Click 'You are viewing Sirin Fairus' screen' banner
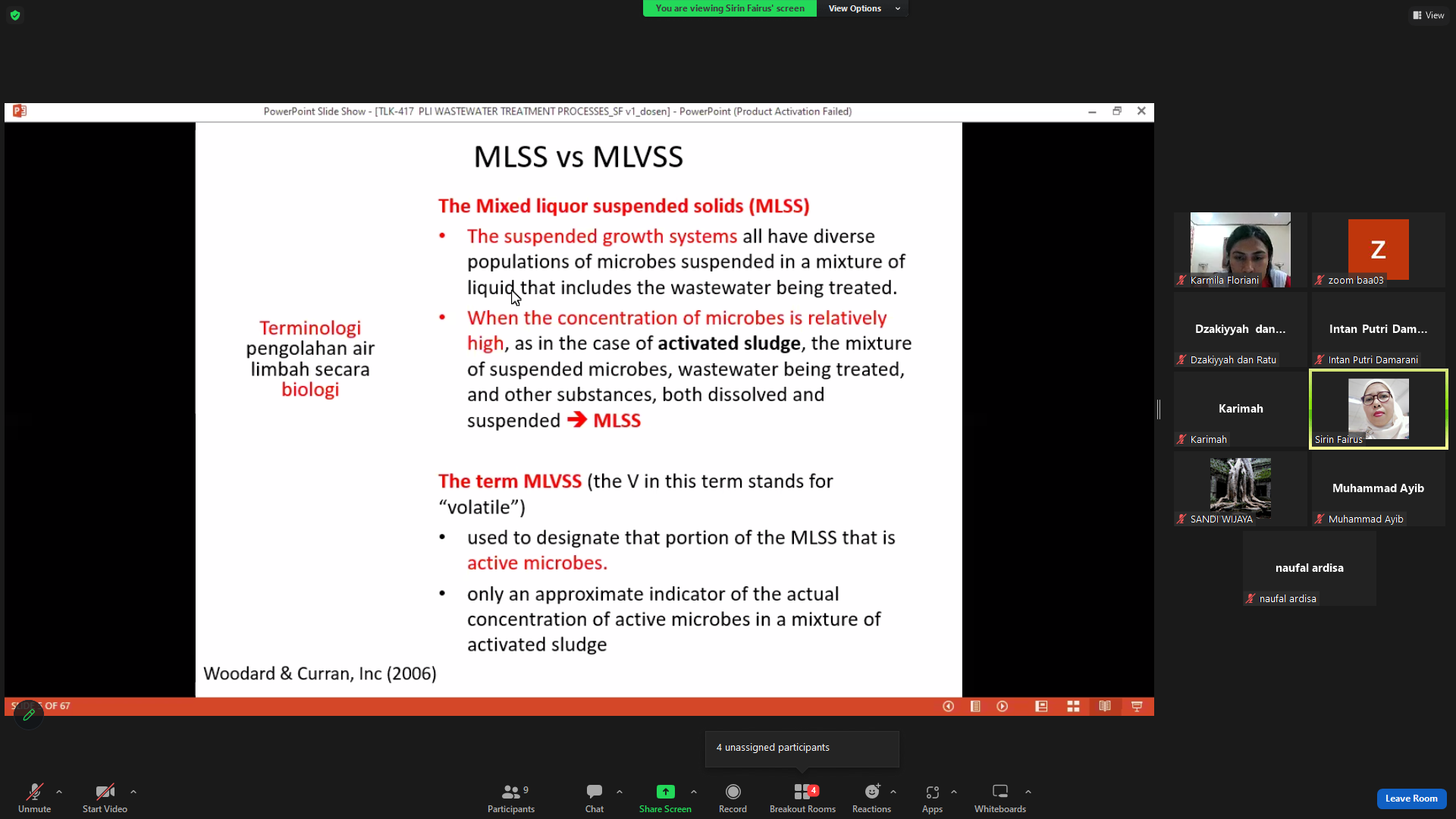 coord(730,8)
